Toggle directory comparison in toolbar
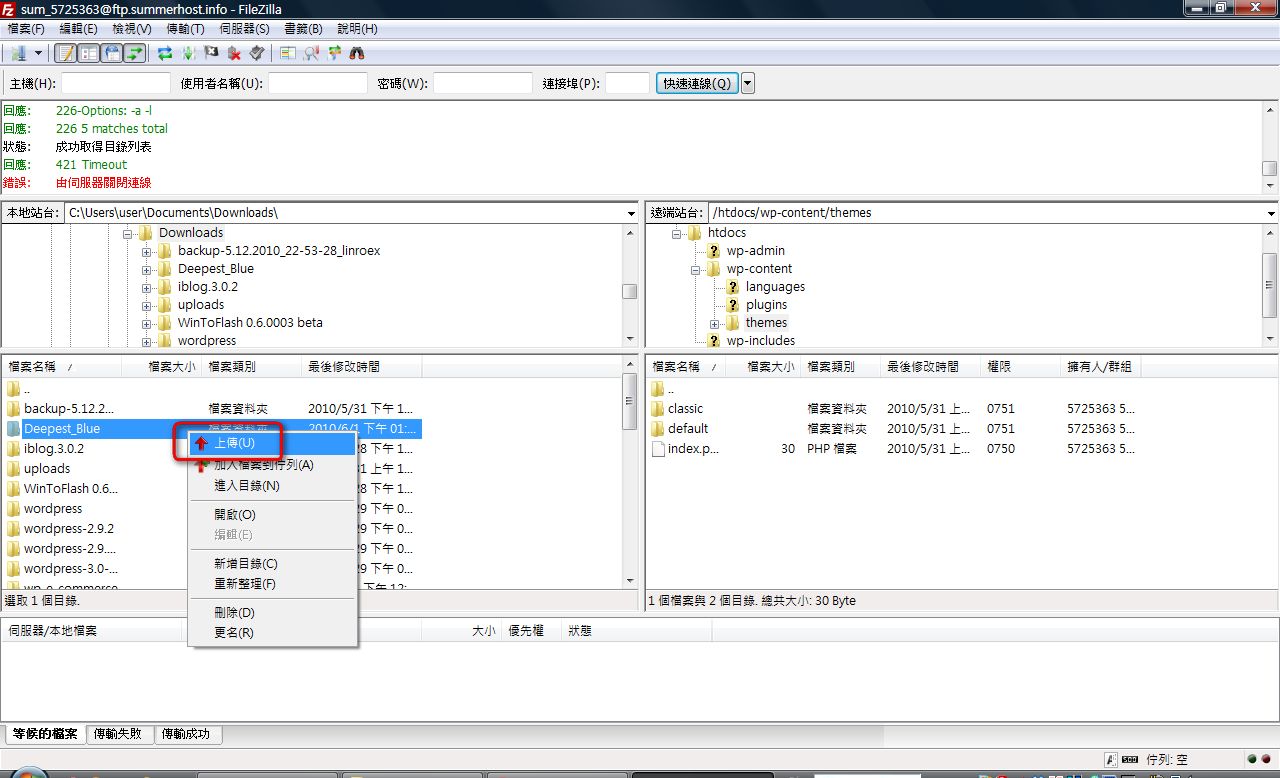This screenshot has width=1280, height=778. point(288,53)
